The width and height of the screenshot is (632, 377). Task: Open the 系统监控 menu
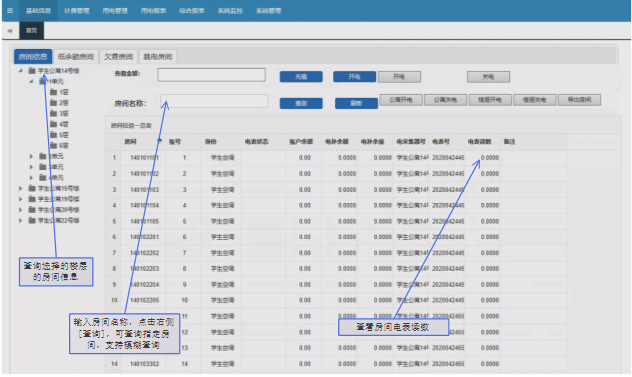tap(230, 11)
